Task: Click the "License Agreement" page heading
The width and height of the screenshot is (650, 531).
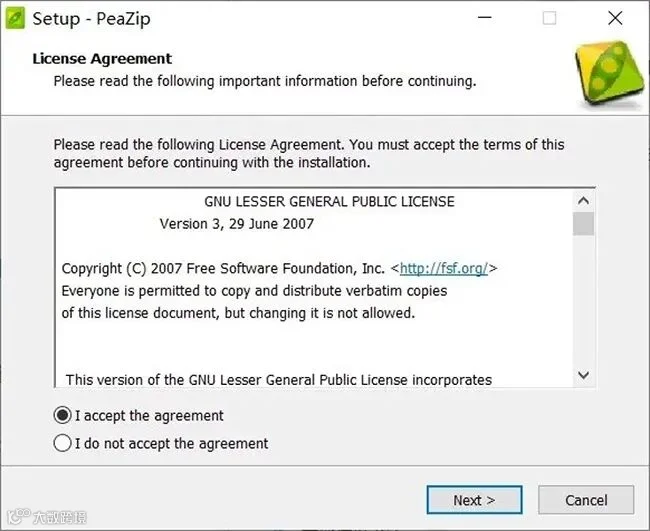Action: click(102, 59)
